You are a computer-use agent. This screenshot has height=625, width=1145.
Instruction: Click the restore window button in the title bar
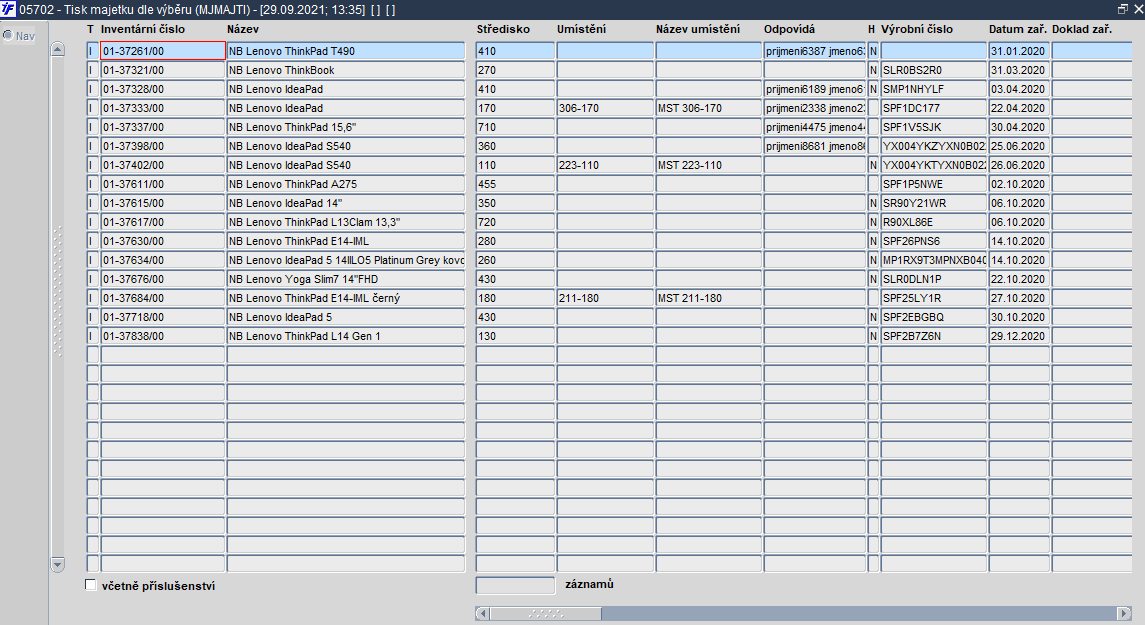[1123, 9]
